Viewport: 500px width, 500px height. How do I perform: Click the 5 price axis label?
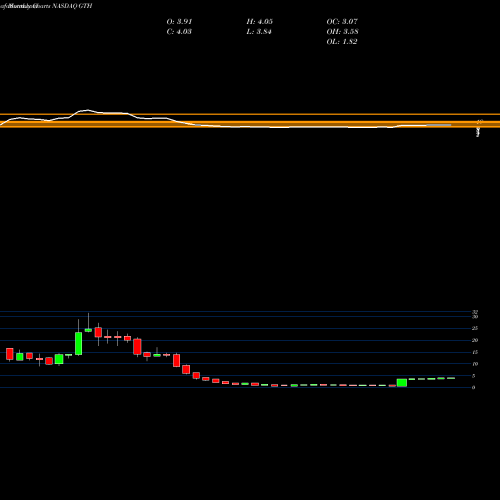pos(473,376)
